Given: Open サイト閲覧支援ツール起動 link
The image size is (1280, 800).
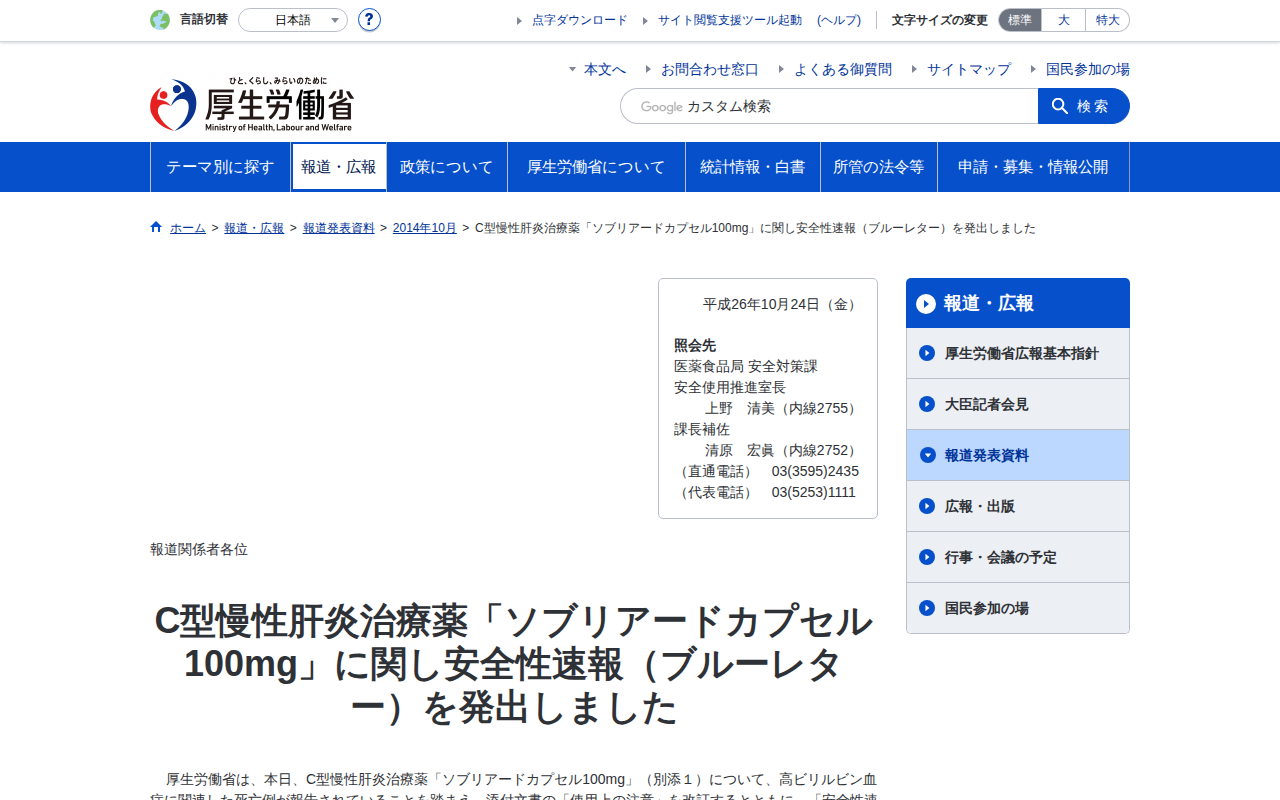Looking at the screenshot, I should (x=730, y=20).
